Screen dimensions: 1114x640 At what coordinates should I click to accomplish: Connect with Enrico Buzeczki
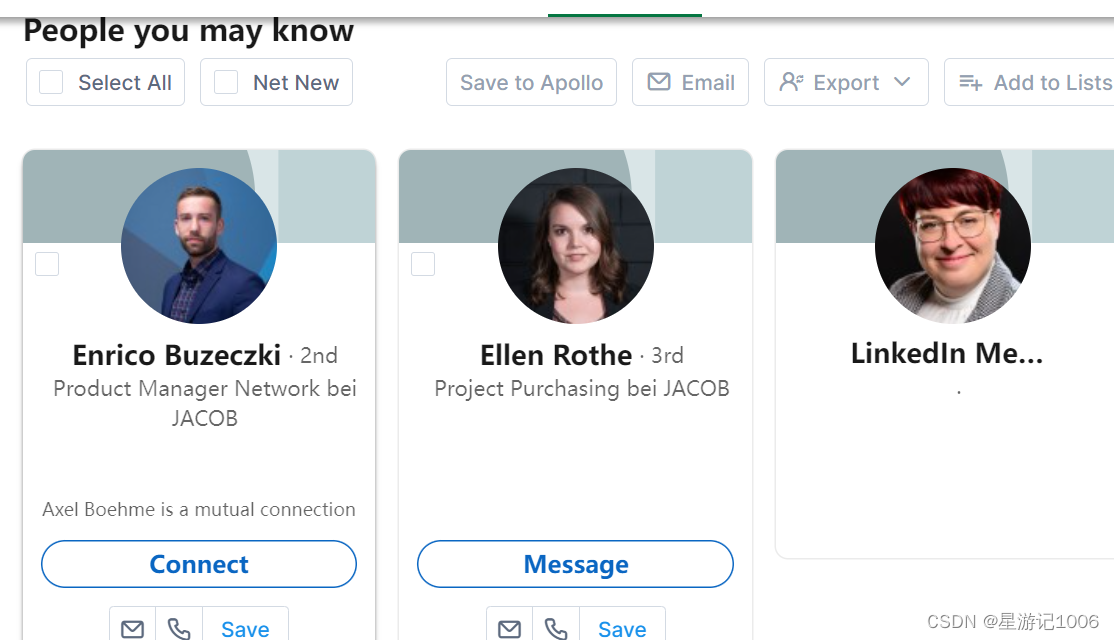(199, 564)
